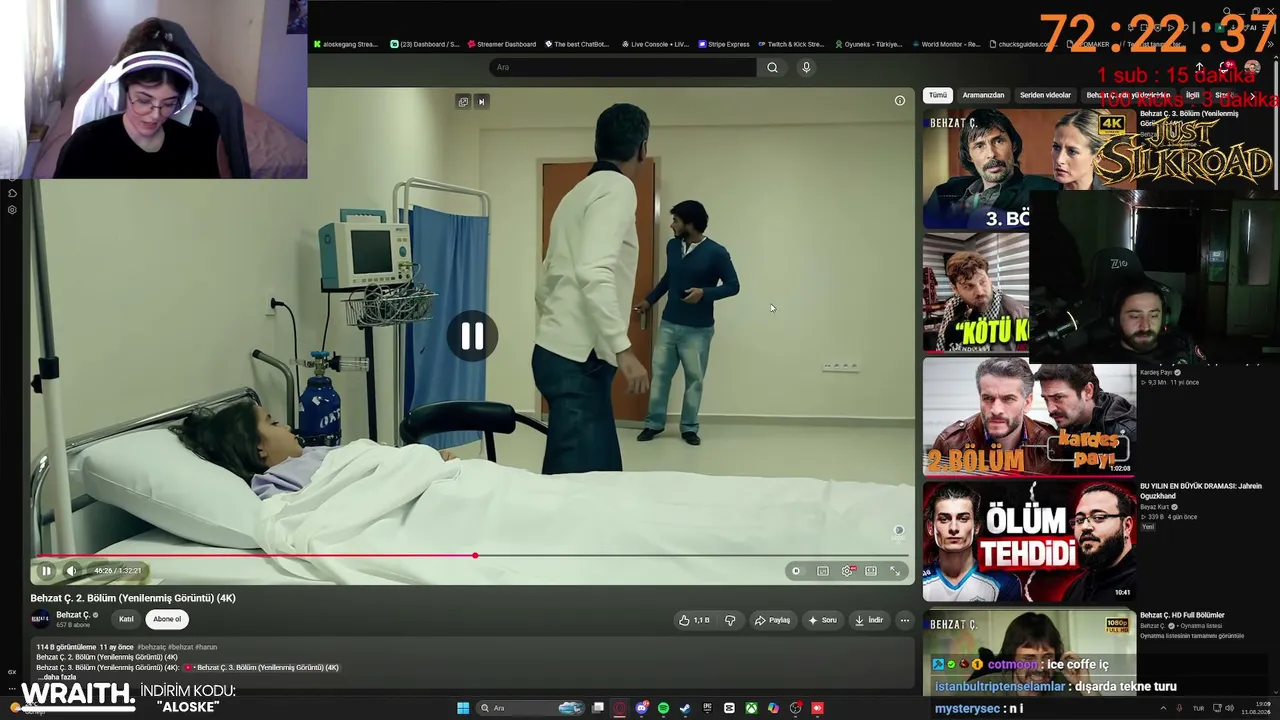The height and width of the screenshot is (720, 1280).
Task: Open the Streamer Dashboard bookmark
Action: (502, 44)
